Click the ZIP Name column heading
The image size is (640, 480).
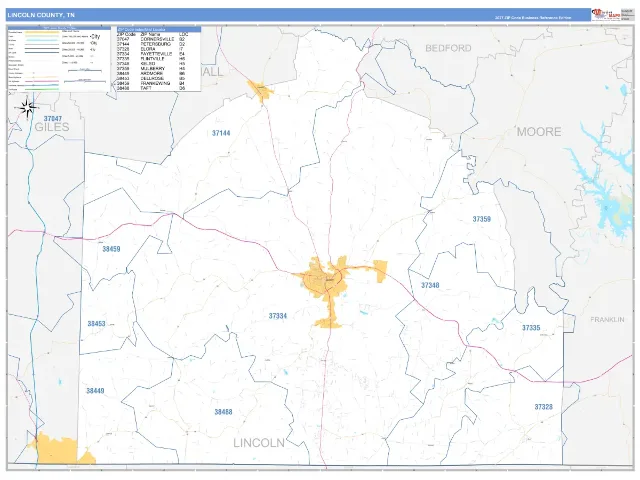coord(150,34)
